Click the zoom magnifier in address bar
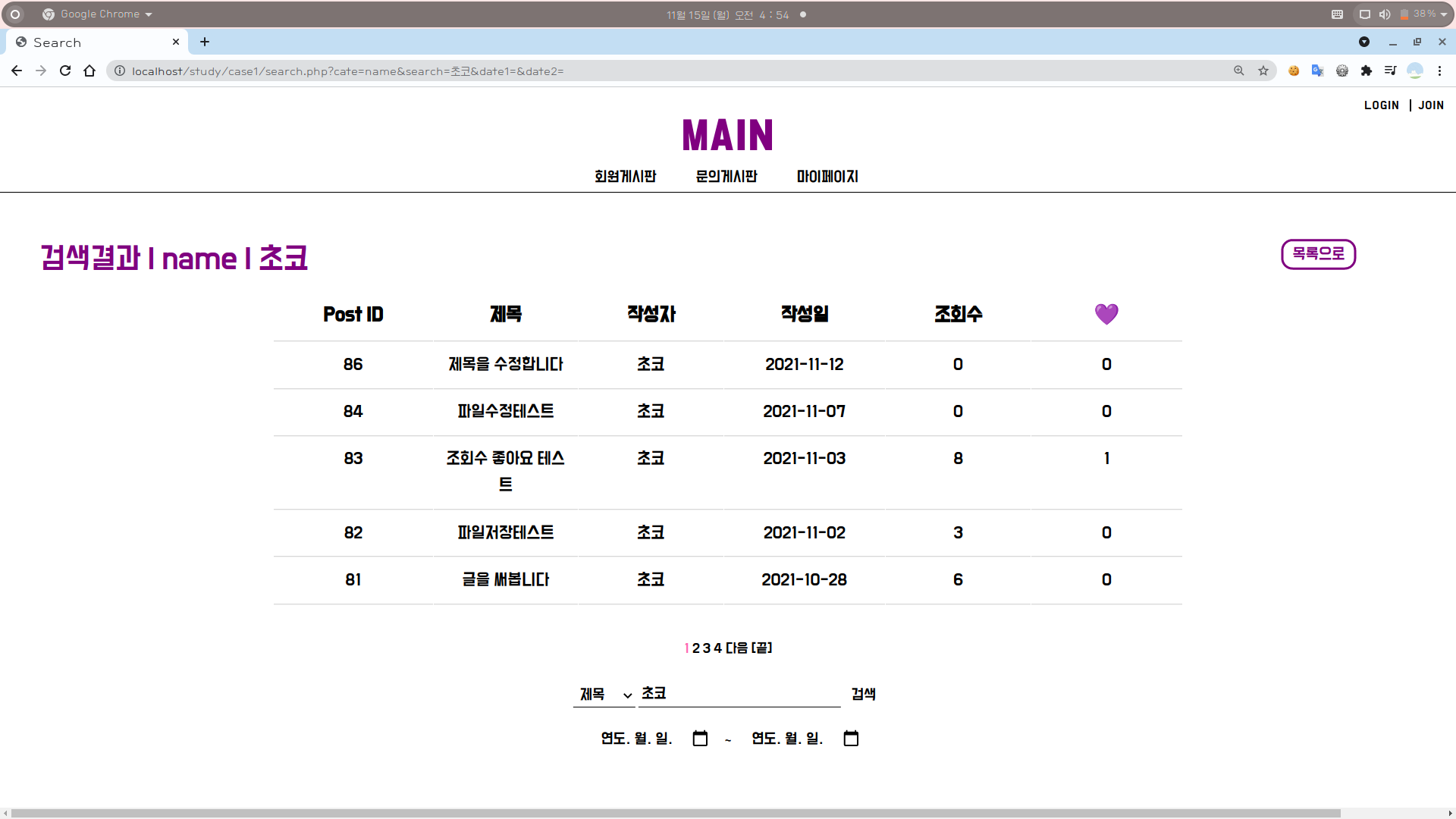 click(x=1239, y=71)
